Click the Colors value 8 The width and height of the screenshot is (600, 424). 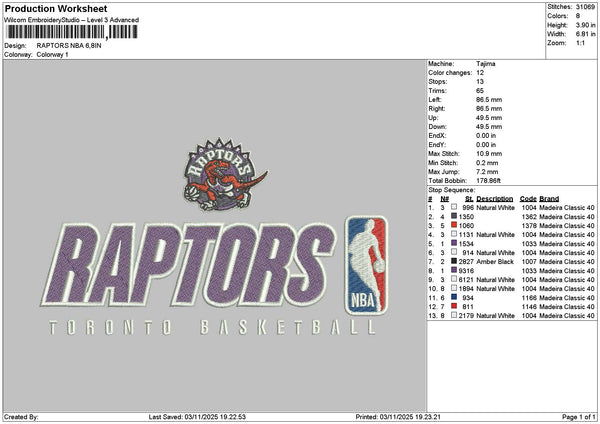(x=578, y=16)
